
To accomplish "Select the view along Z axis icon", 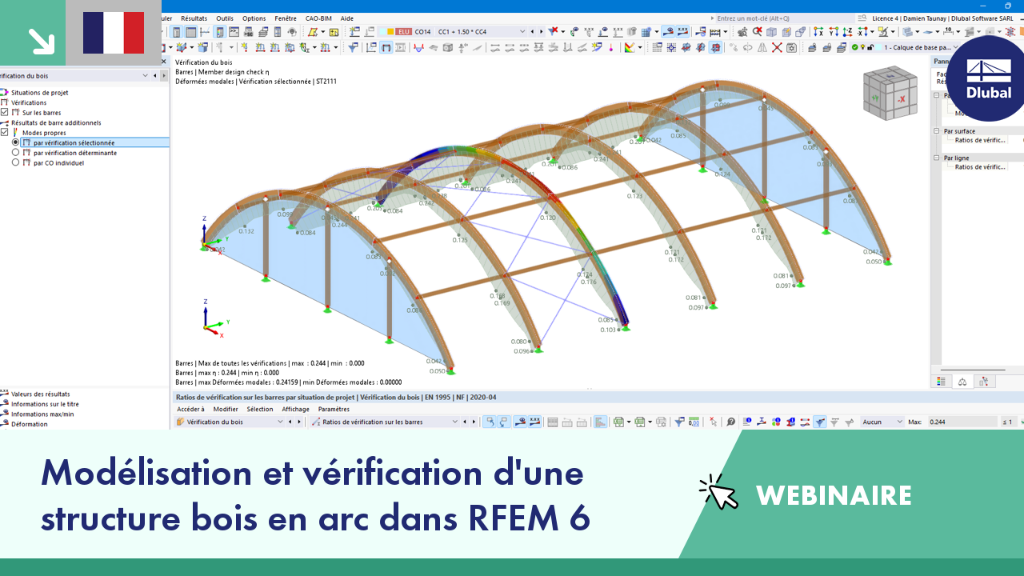I will (848, 31).
